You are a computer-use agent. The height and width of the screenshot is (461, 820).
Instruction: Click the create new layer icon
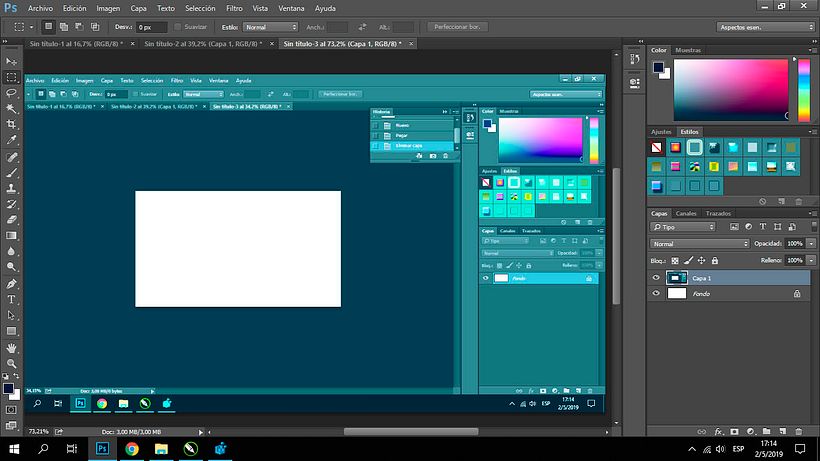coord(782,432)
